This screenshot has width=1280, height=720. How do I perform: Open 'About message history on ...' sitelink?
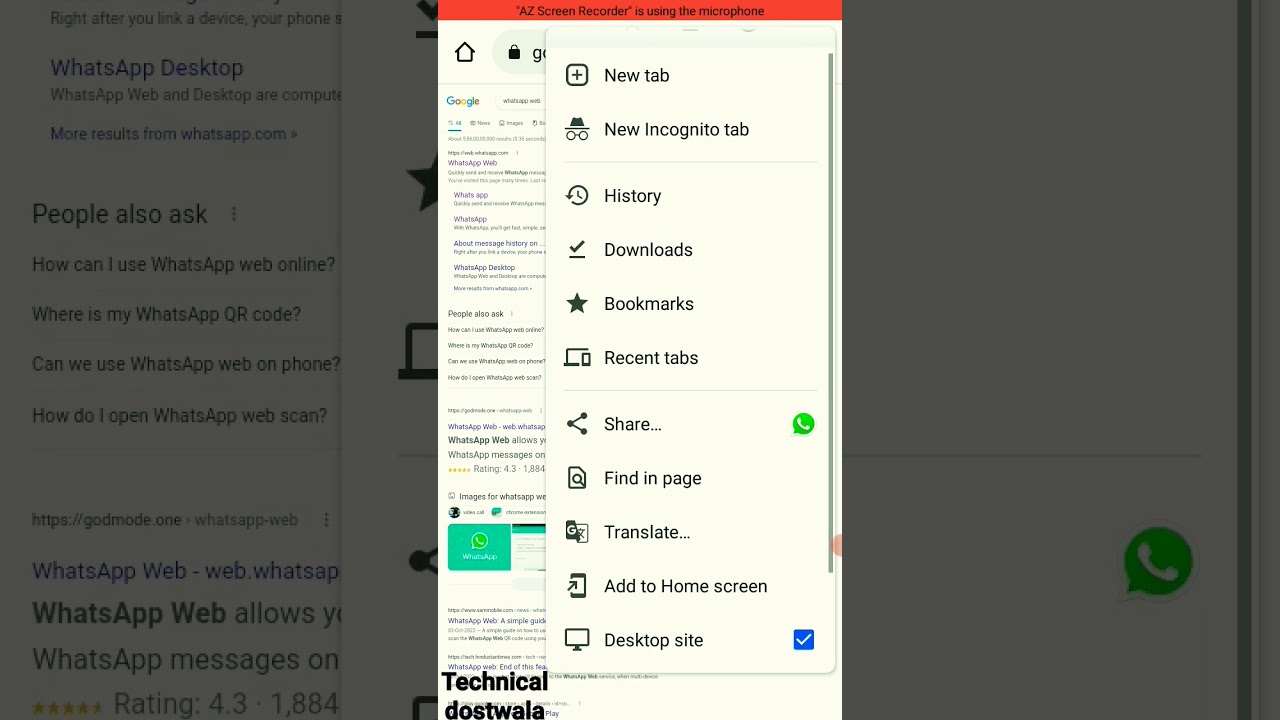499,243
